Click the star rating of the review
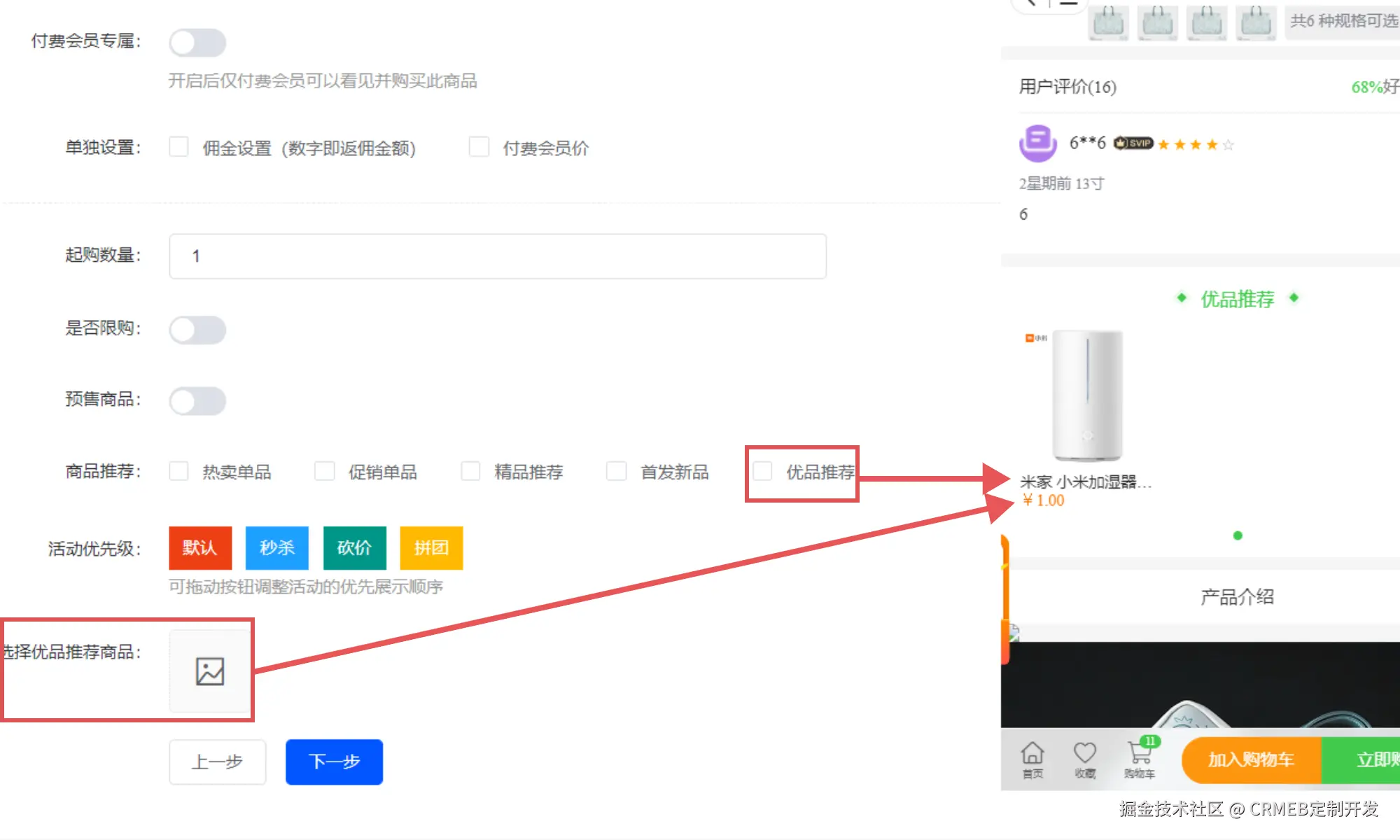 pyautogui.click(x=1195, y=145)
